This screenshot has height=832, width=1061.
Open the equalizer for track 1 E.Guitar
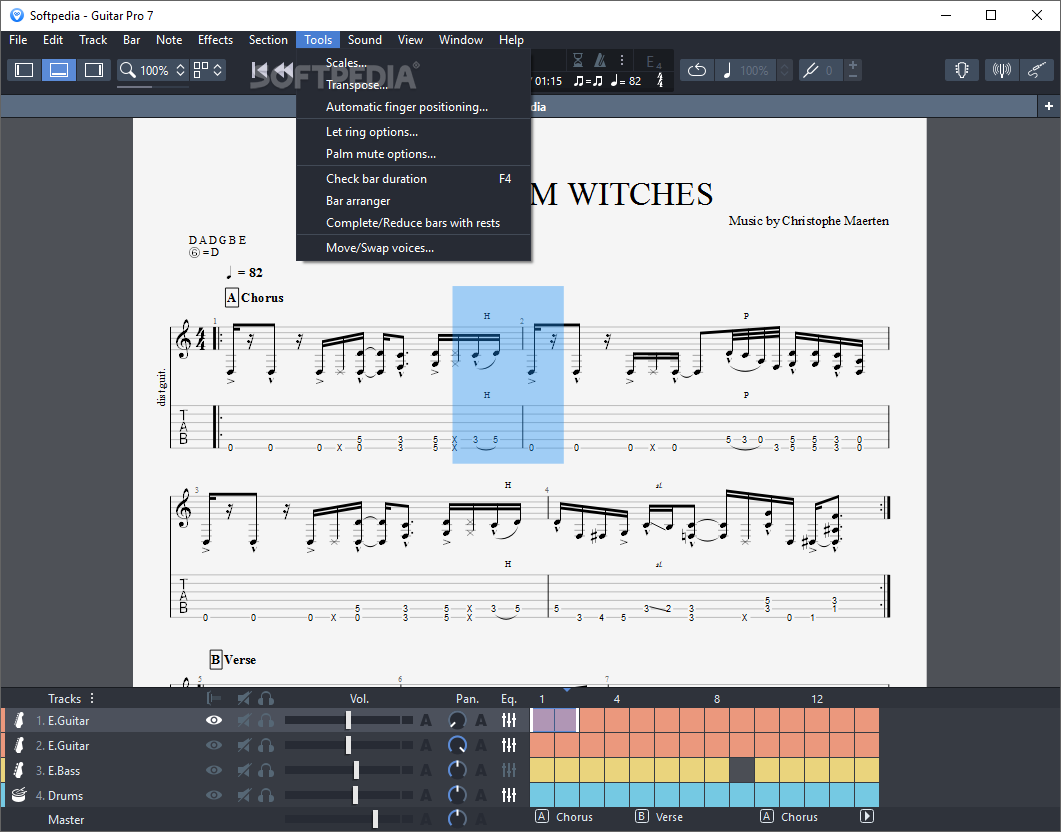click(509, 720)
